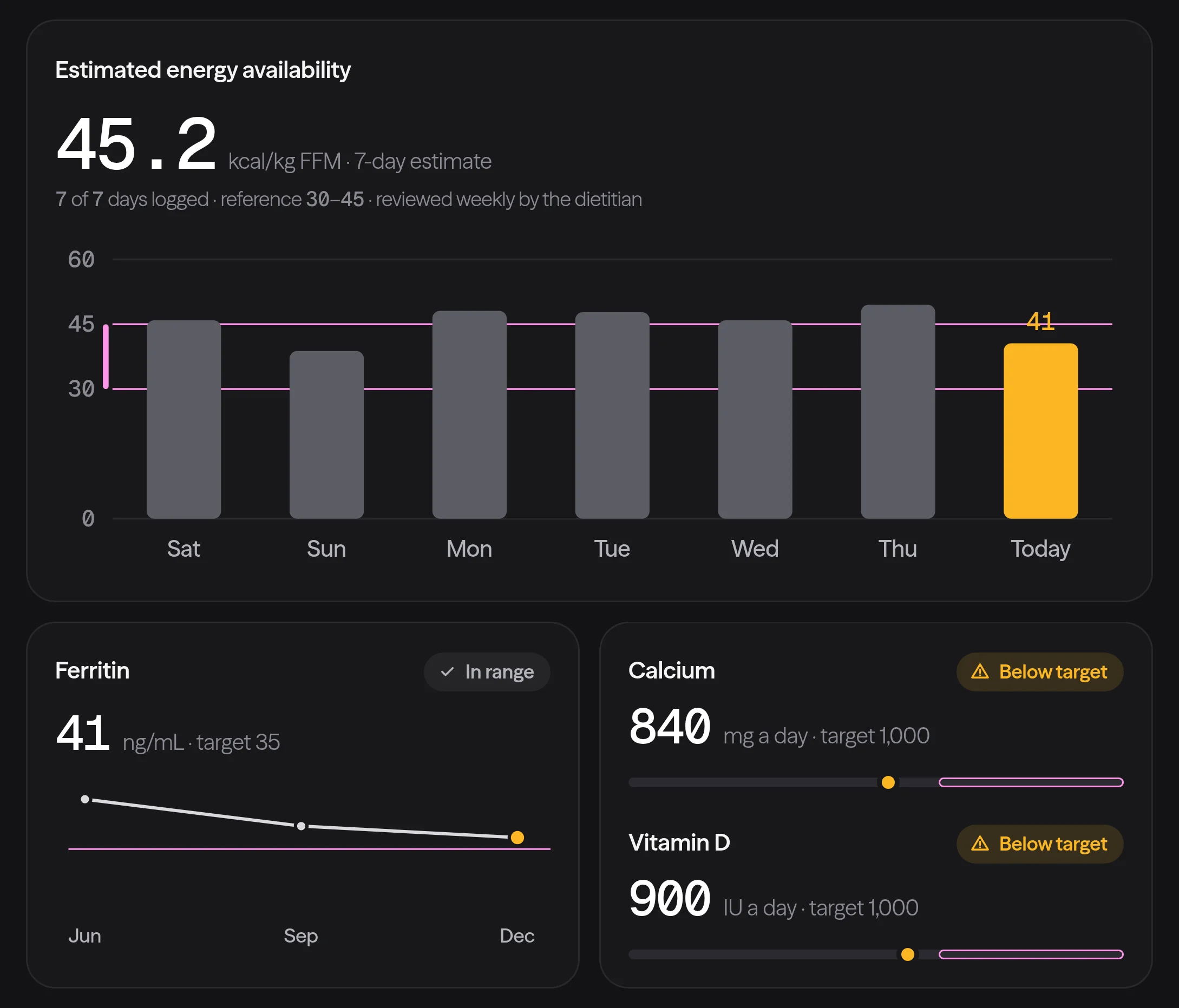The width and height of the screenshot is (1179, 1008).
Task: Click the ferritin 41 ng/mL value
Action: (83, 733)
